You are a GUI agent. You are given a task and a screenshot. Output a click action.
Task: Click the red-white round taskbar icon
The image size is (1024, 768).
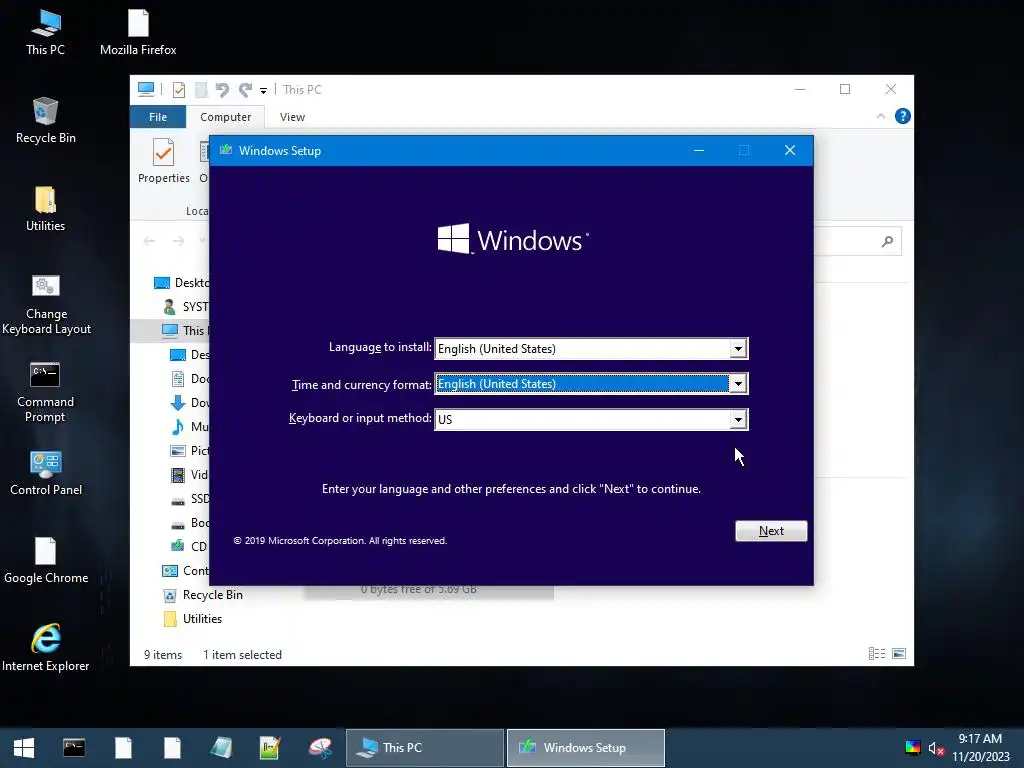[320, 748]
